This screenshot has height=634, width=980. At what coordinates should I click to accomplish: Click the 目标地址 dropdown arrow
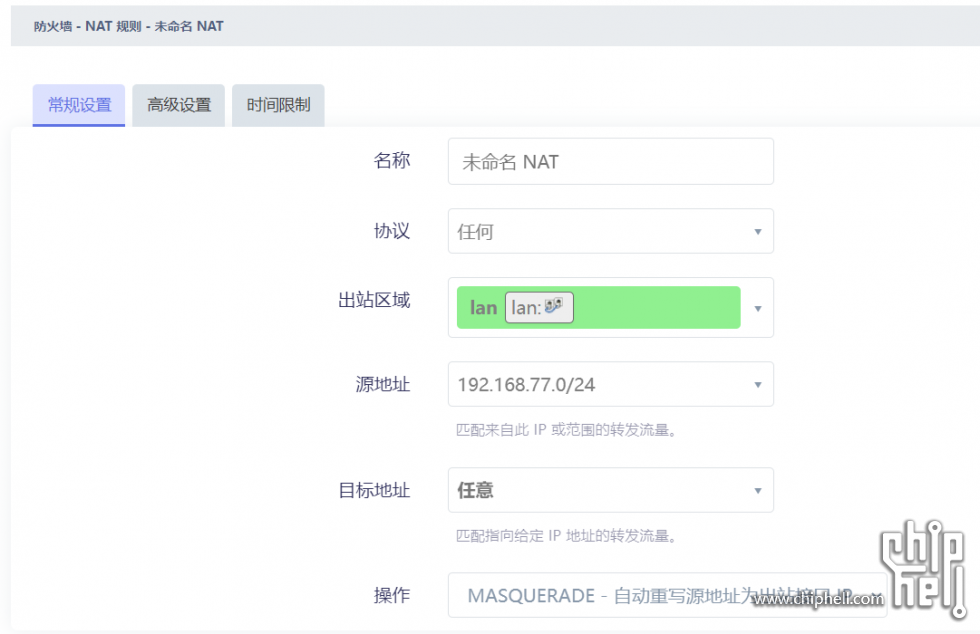point(758,491)
